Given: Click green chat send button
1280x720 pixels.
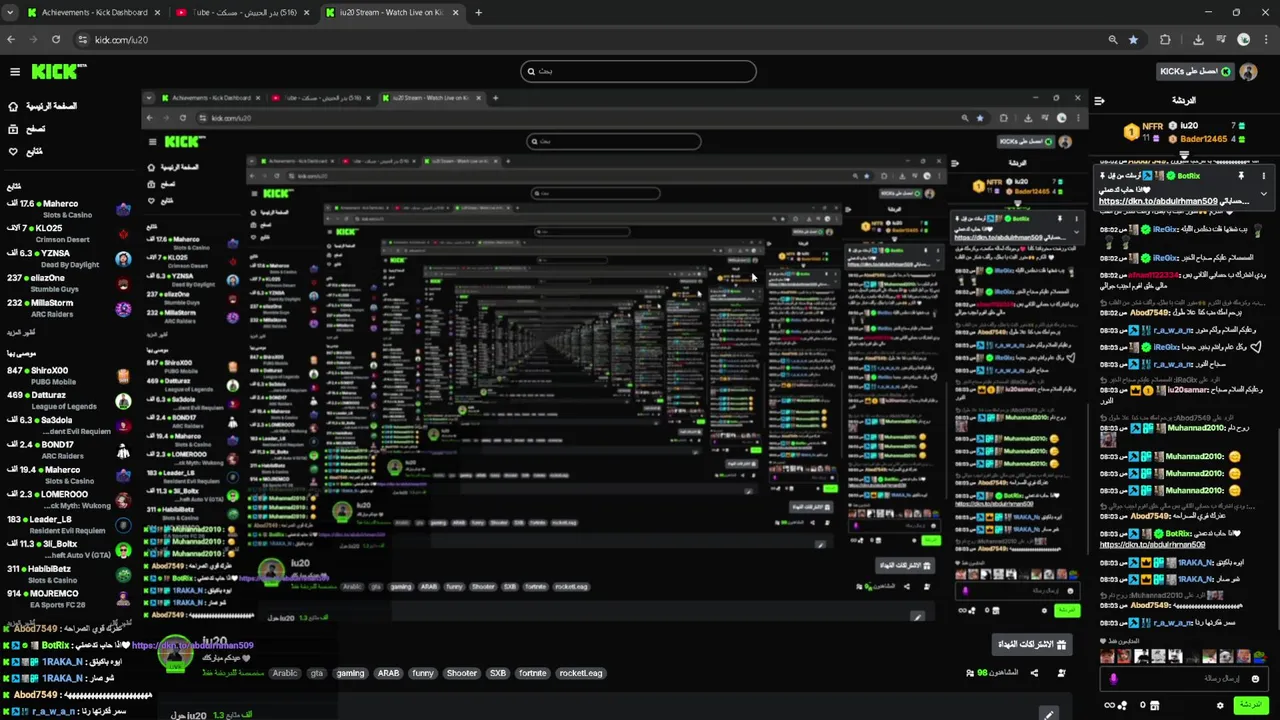Looking at the screenshot, I should pyautogui.click(x=1250, y=705).
